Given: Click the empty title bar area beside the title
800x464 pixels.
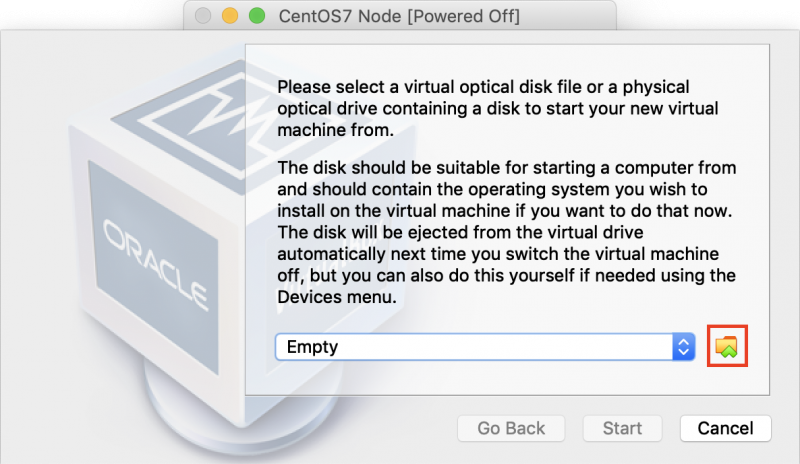Looking at the screenshot, I should point(566,16).
